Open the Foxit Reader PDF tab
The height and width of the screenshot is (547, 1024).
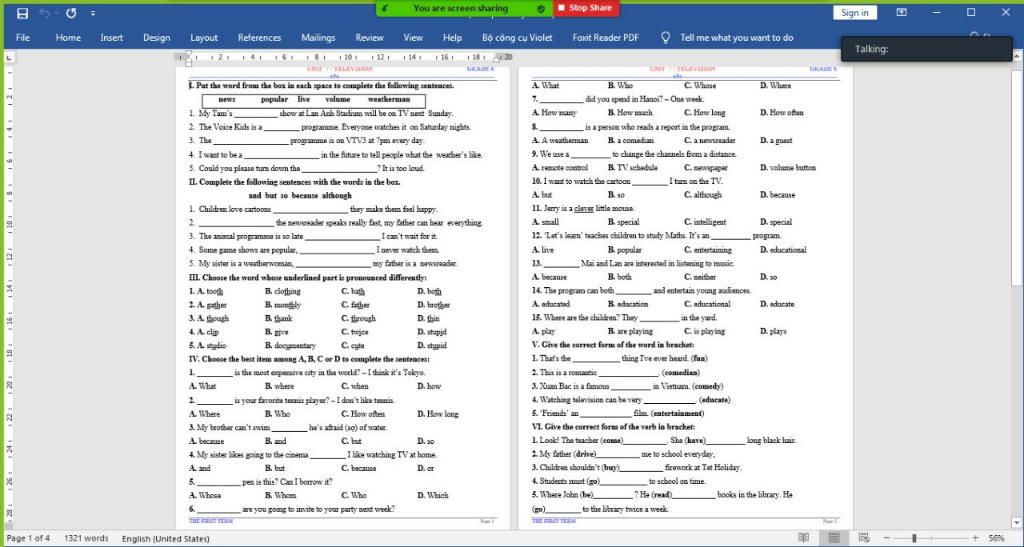605,38
